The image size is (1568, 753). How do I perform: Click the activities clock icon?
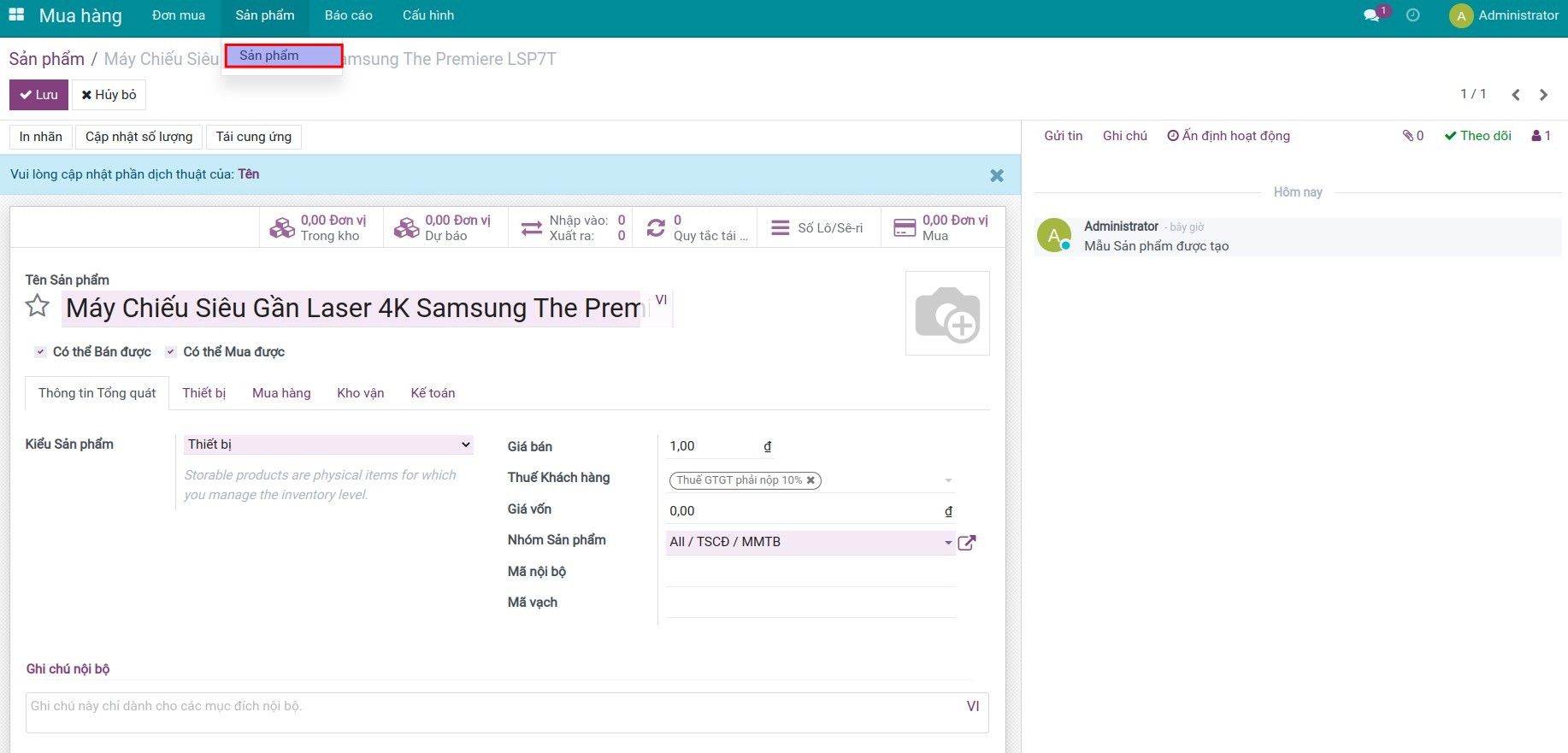1413,15
